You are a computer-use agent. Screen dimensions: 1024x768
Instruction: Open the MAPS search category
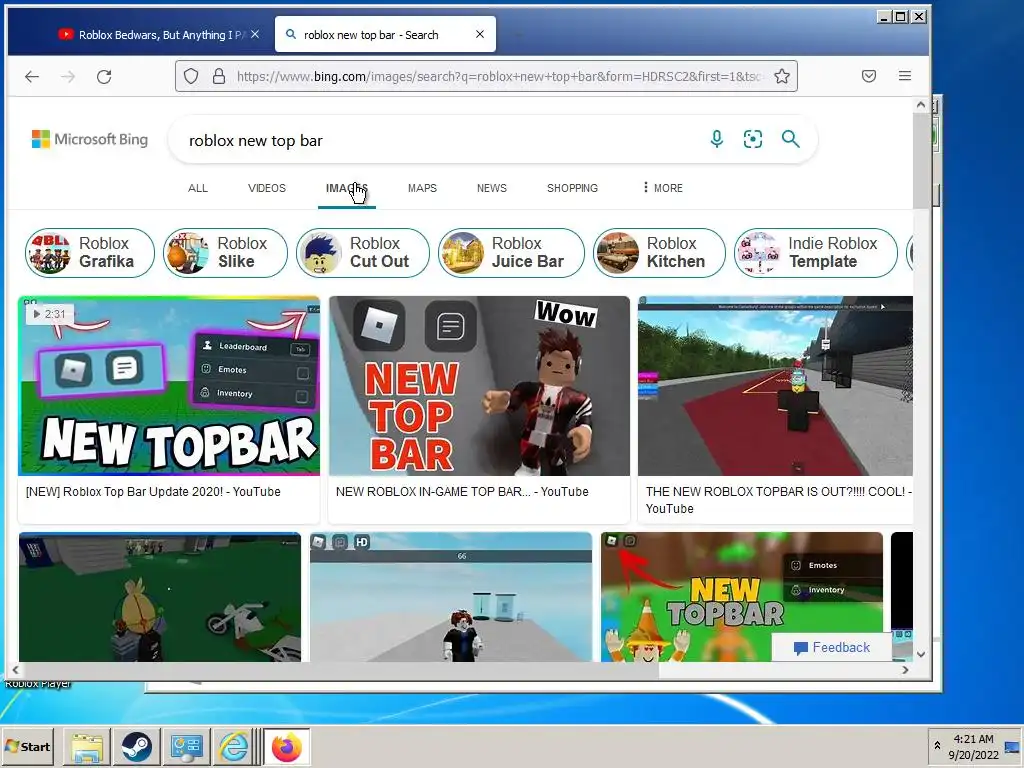click(422, 188)
